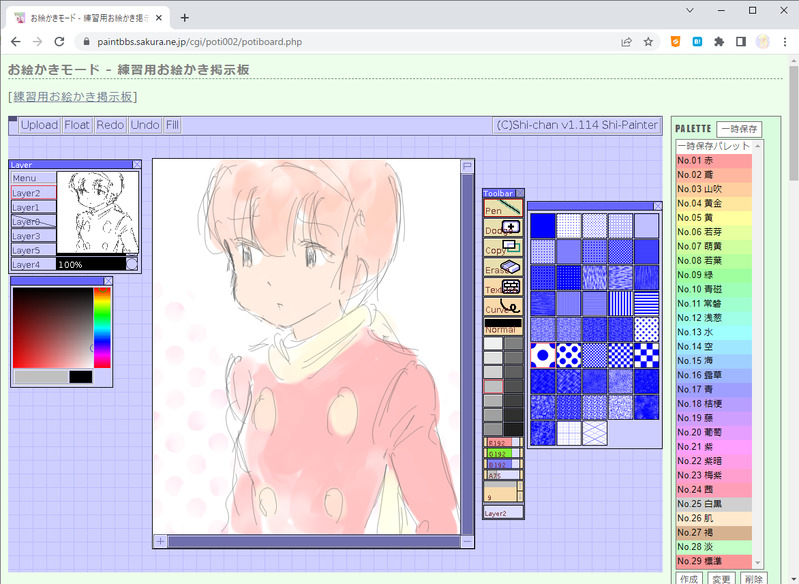Click Fill in the painter menu

pyautogui.click(x=172, y=125)
